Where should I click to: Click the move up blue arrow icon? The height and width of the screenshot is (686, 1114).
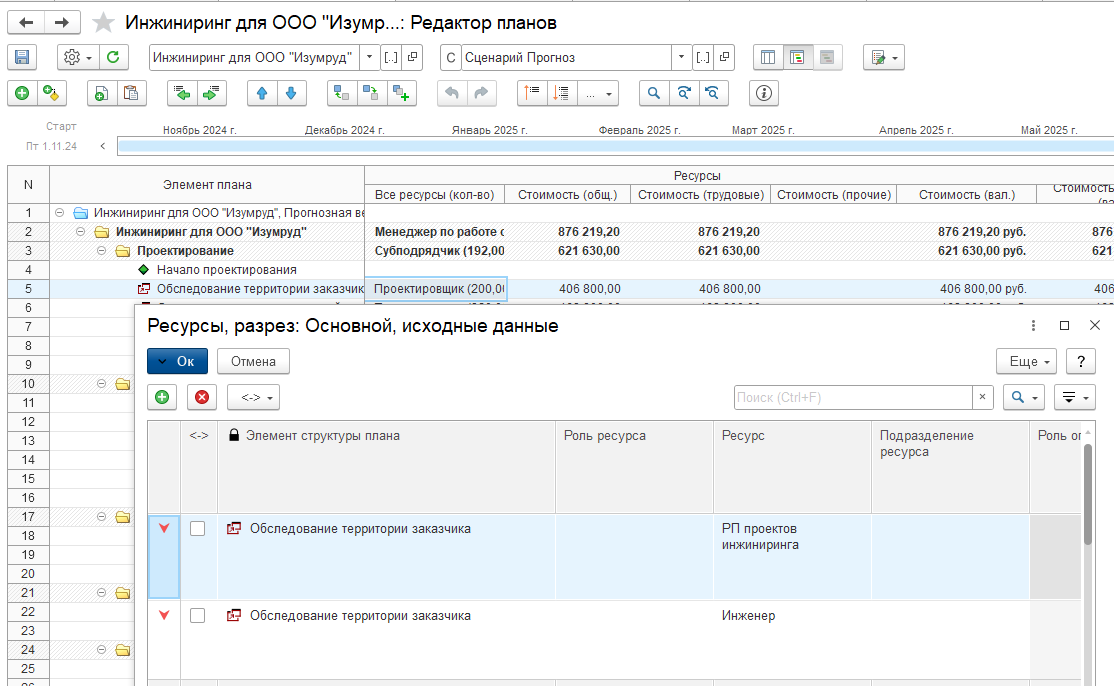click(262, 93)
